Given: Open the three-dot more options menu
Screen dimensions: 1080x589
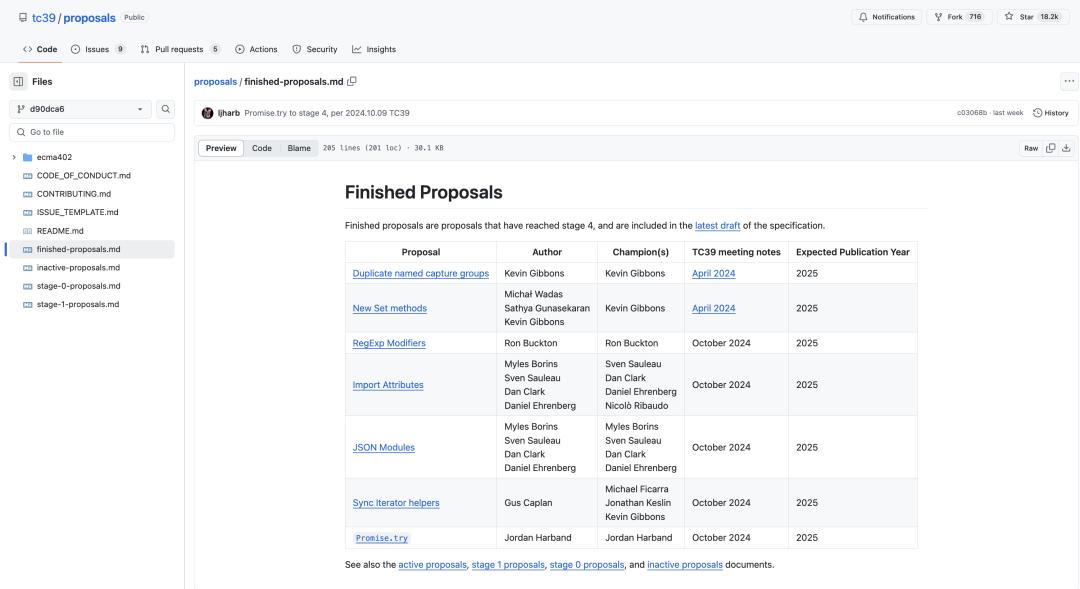Looking at the screenshot, I should click(1069, 81).
